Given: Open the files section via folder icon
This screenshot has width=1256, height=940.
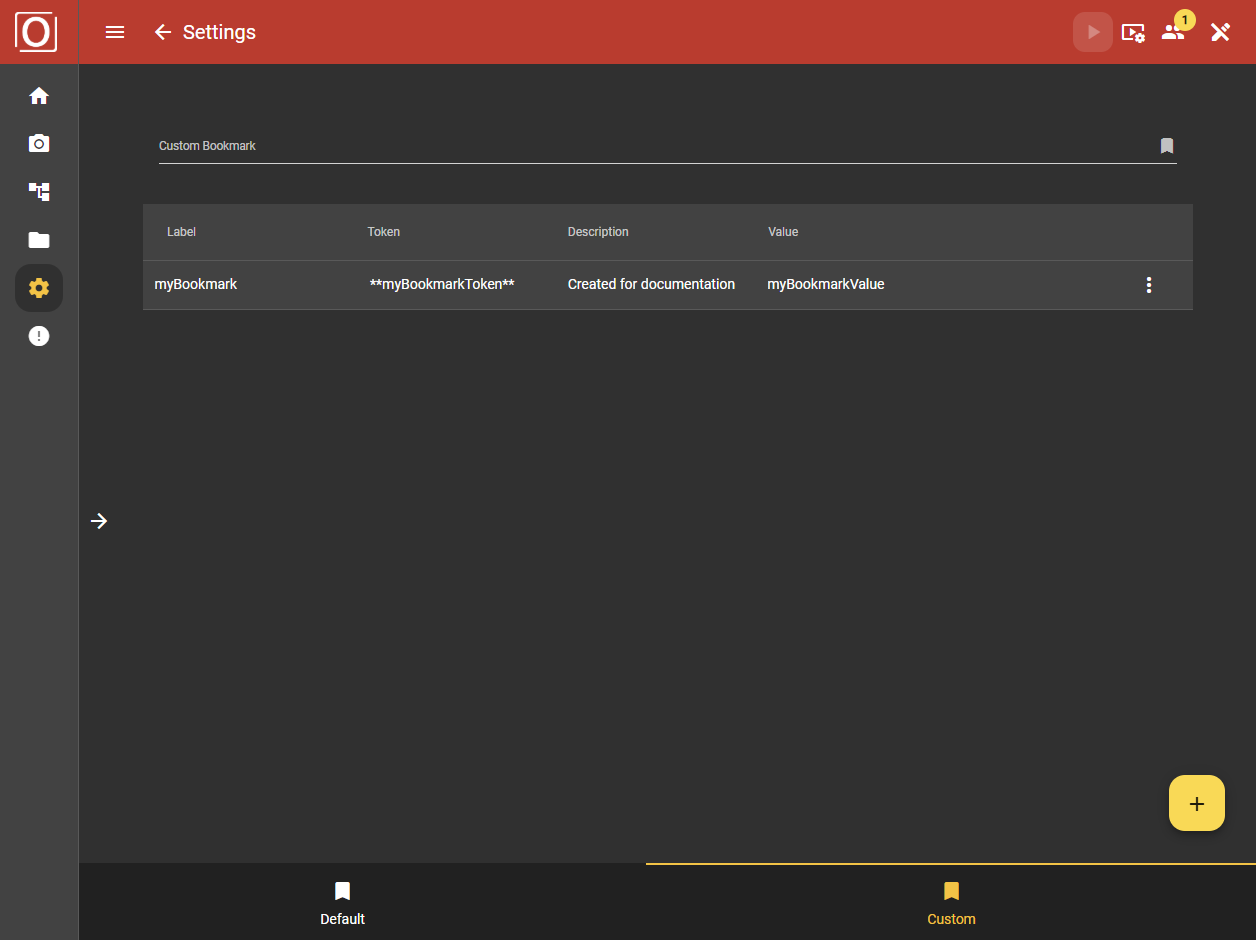Looking at the screenshot, I should 38,240.
